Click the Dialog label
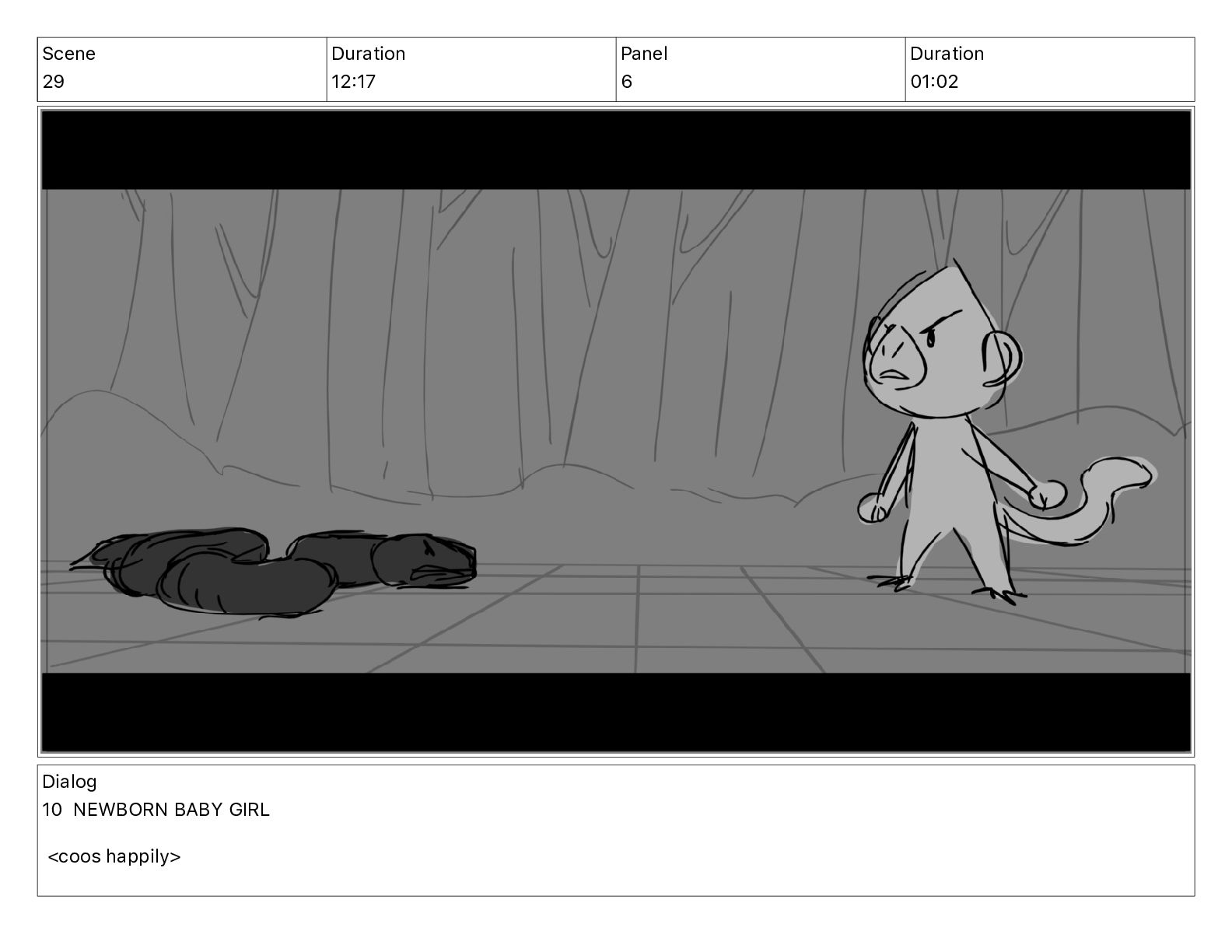This screenshot has width=1232, height=952. click(x=69, y=782)
